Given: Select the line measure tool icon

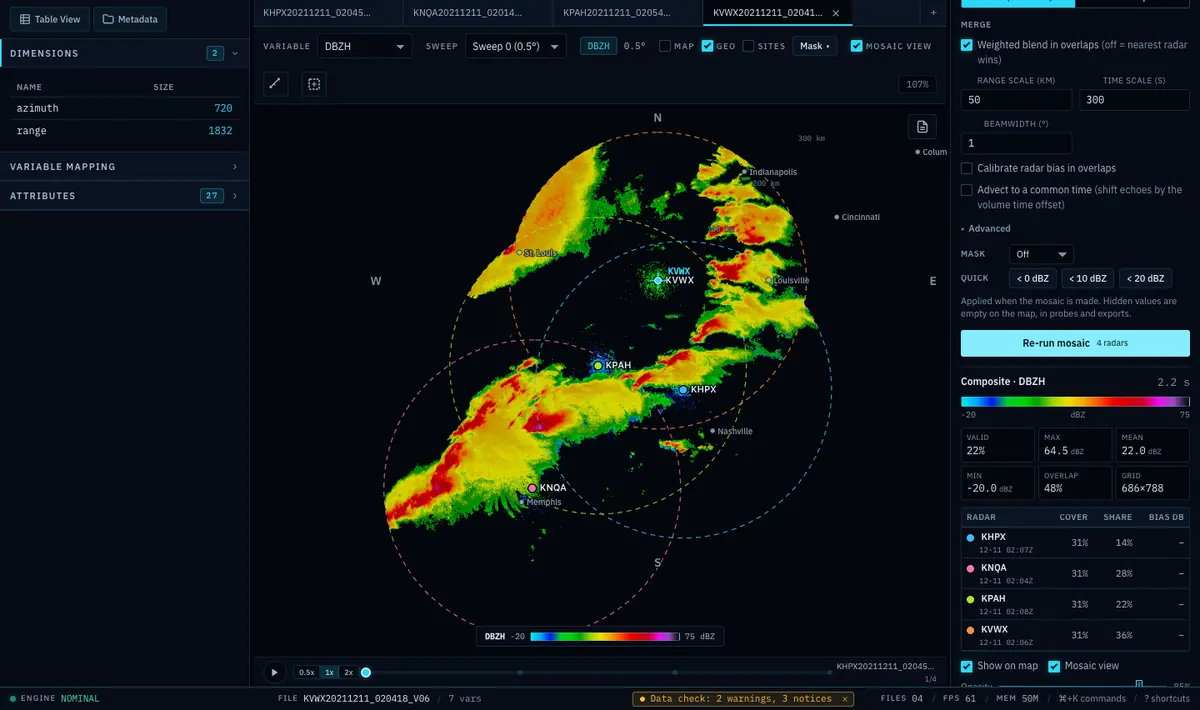Looking at the screenshot, I should (x=277, y=85).
